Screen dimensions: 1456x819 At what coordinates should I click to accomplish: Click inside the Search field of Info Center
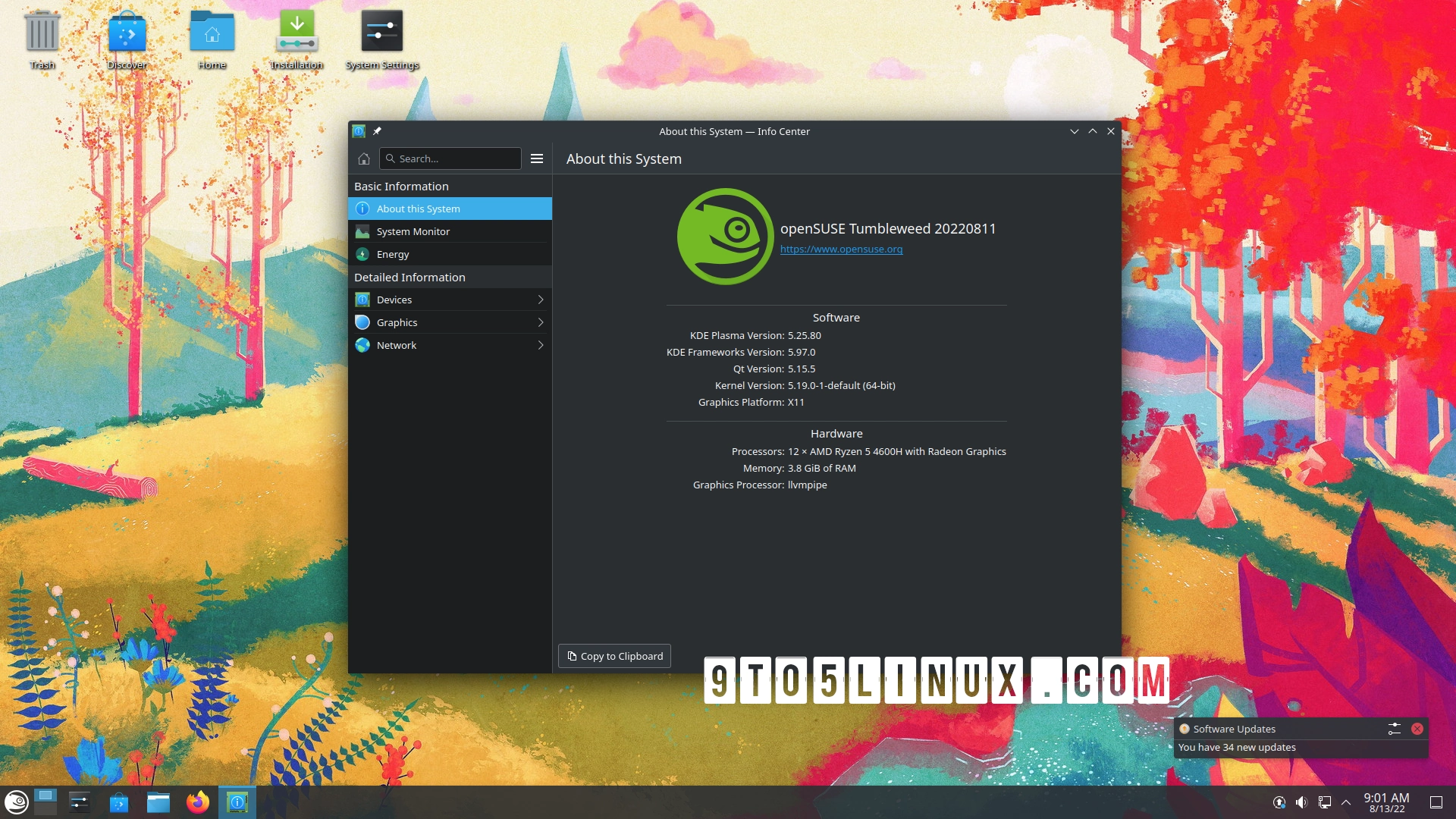click(x=450, y=158)
